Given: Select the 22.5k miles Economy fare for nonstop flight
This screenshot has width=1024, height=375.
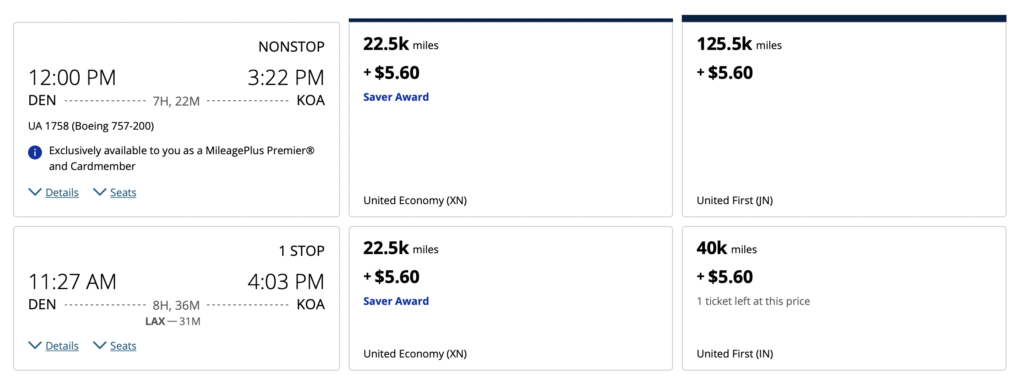Looking at the screenshot, I should click(x=511, y=119).
